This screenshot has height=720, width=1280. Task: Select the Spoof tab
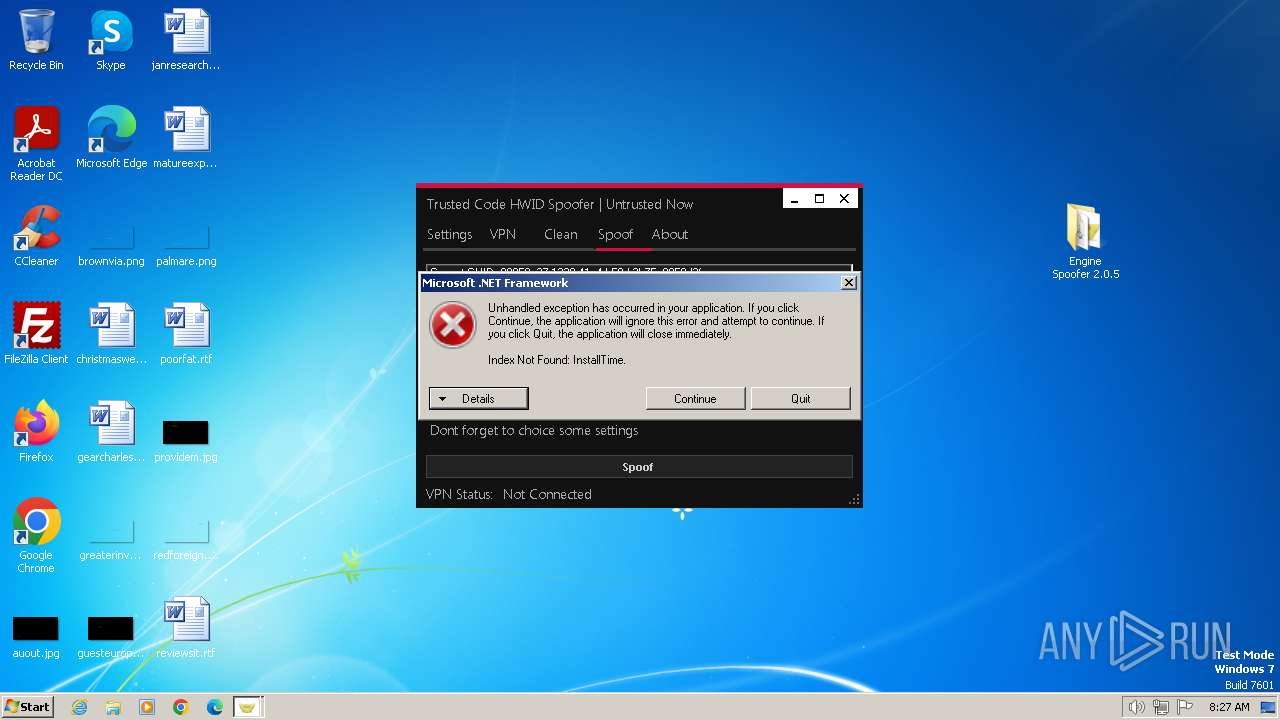(615, 234)
